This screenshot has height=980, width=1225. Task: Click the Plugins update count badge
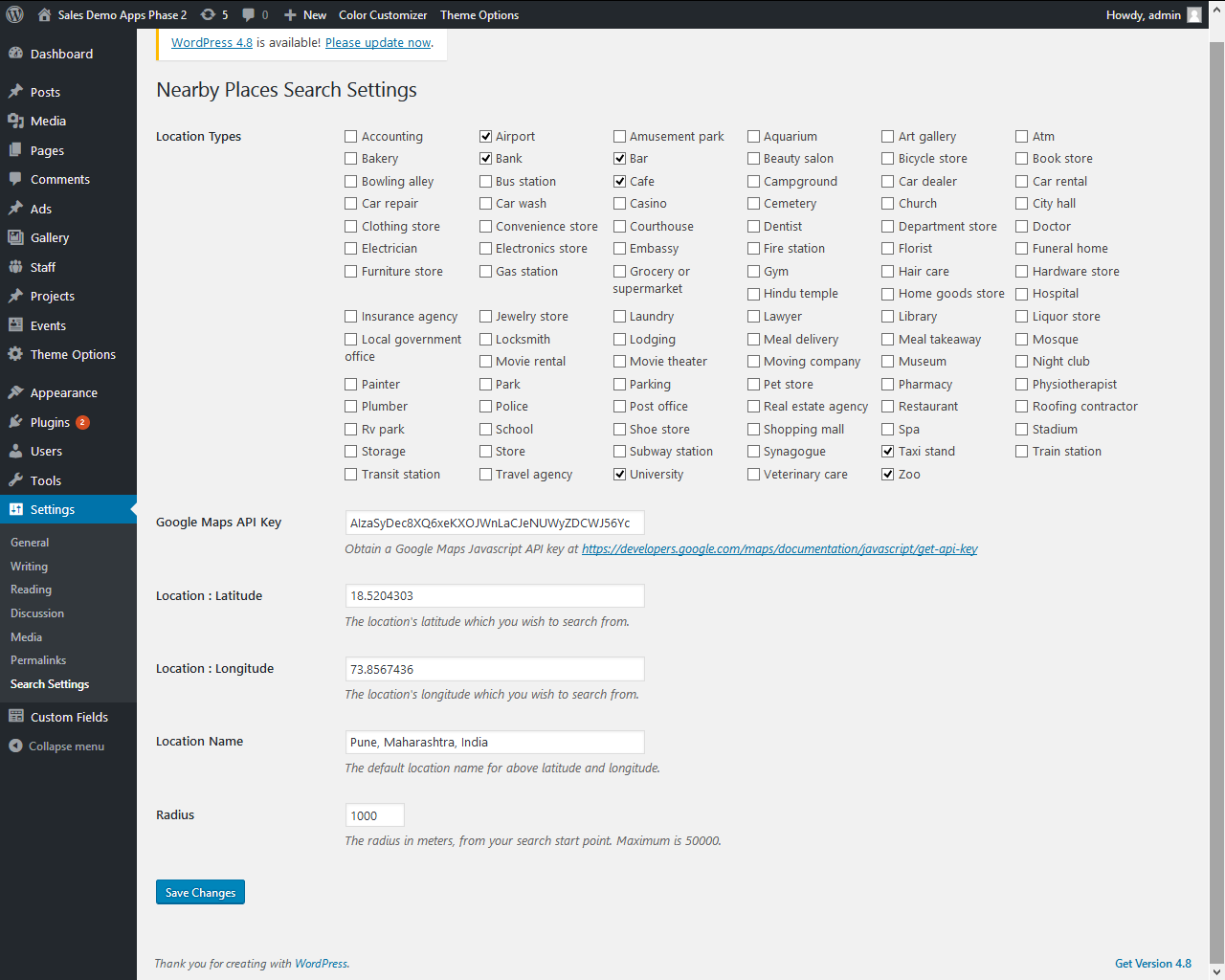pos(82,422)
